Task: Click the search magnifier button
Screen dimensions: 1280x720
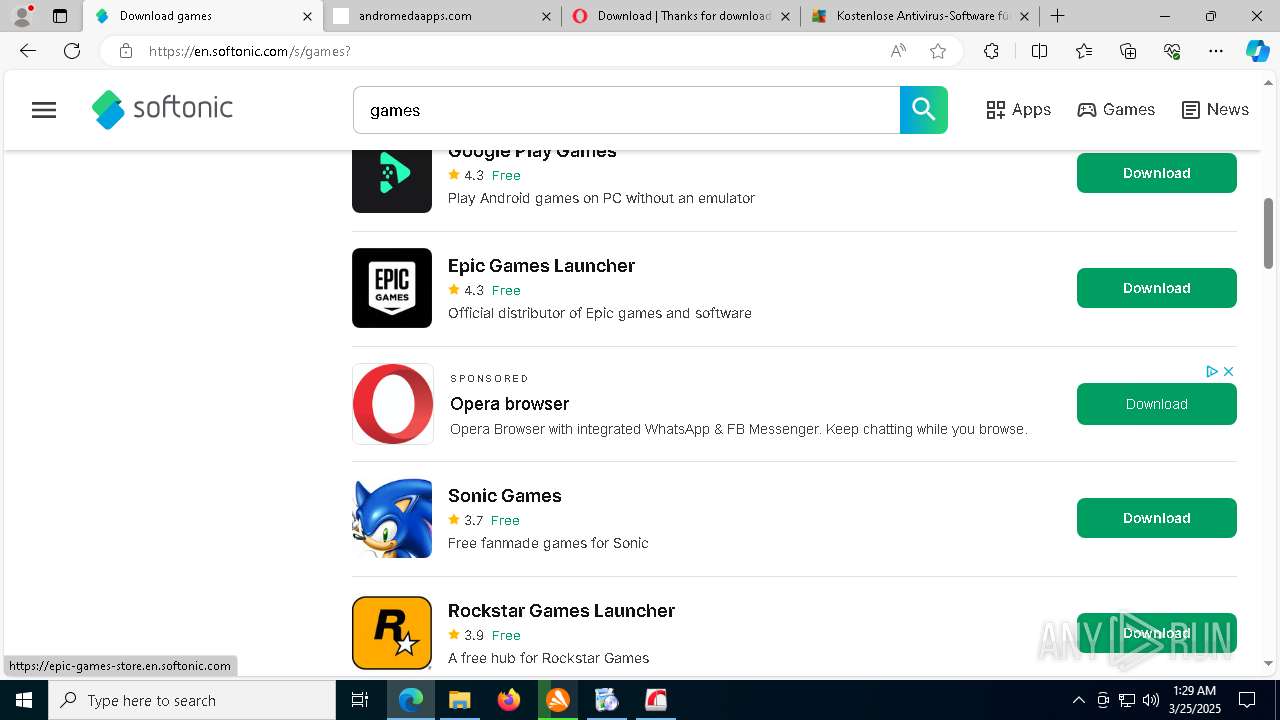Action: point(923,110)
